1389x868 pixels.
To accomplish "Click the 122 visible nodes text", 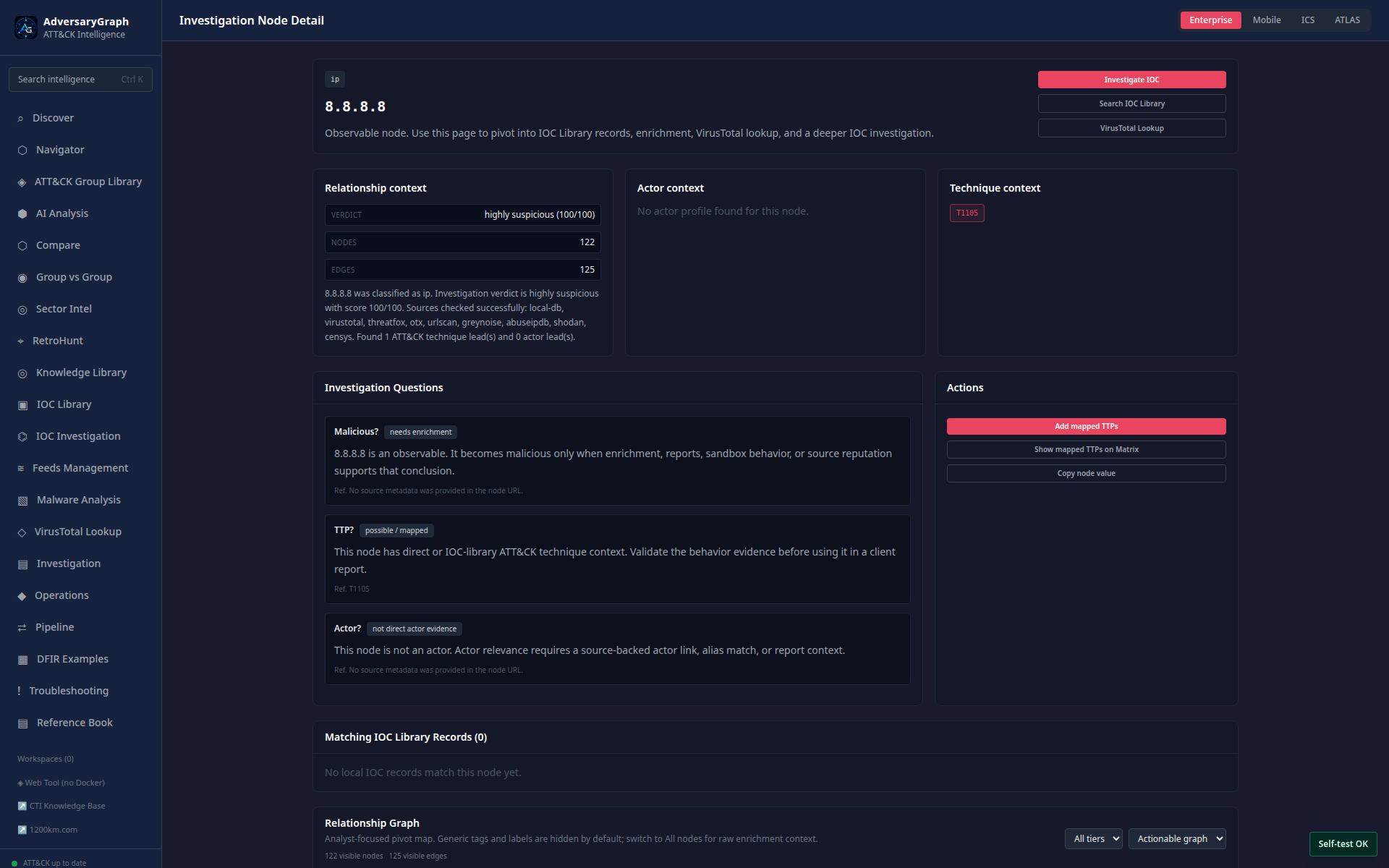I will (354, 856).
